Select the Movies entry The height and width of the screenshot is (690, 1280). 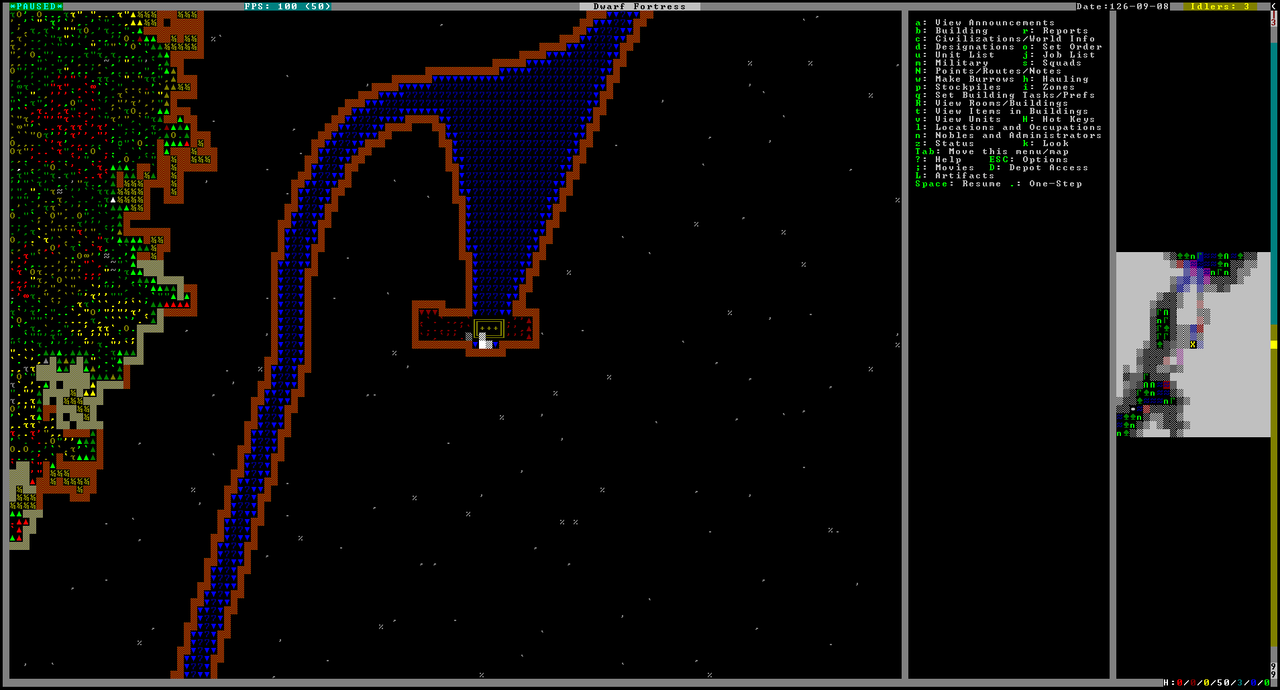[944, 167]
